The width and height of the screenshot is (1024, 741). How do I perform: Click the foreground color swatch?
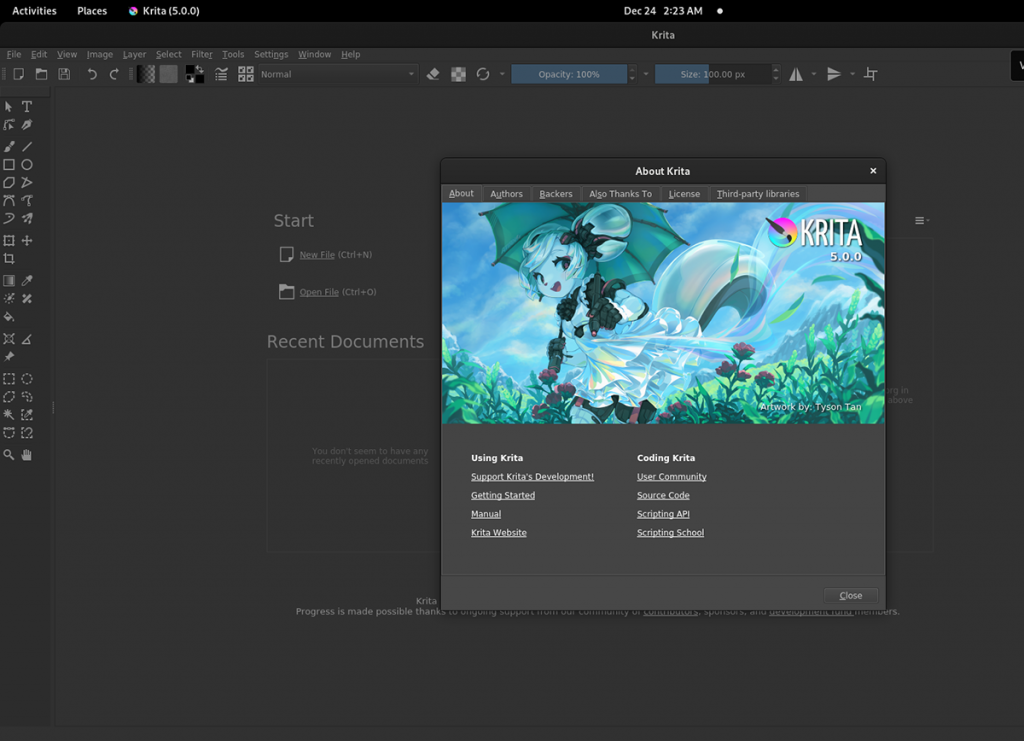pyautogui.click(x=192, y=70)
